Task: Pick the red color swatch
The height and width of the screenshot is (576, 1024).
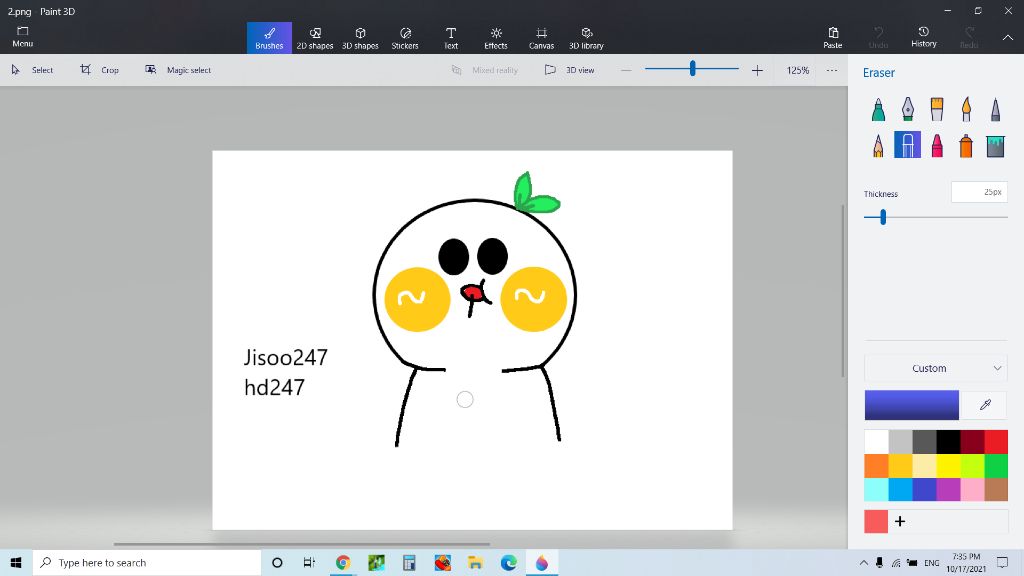Action: (x=996, y=441)
